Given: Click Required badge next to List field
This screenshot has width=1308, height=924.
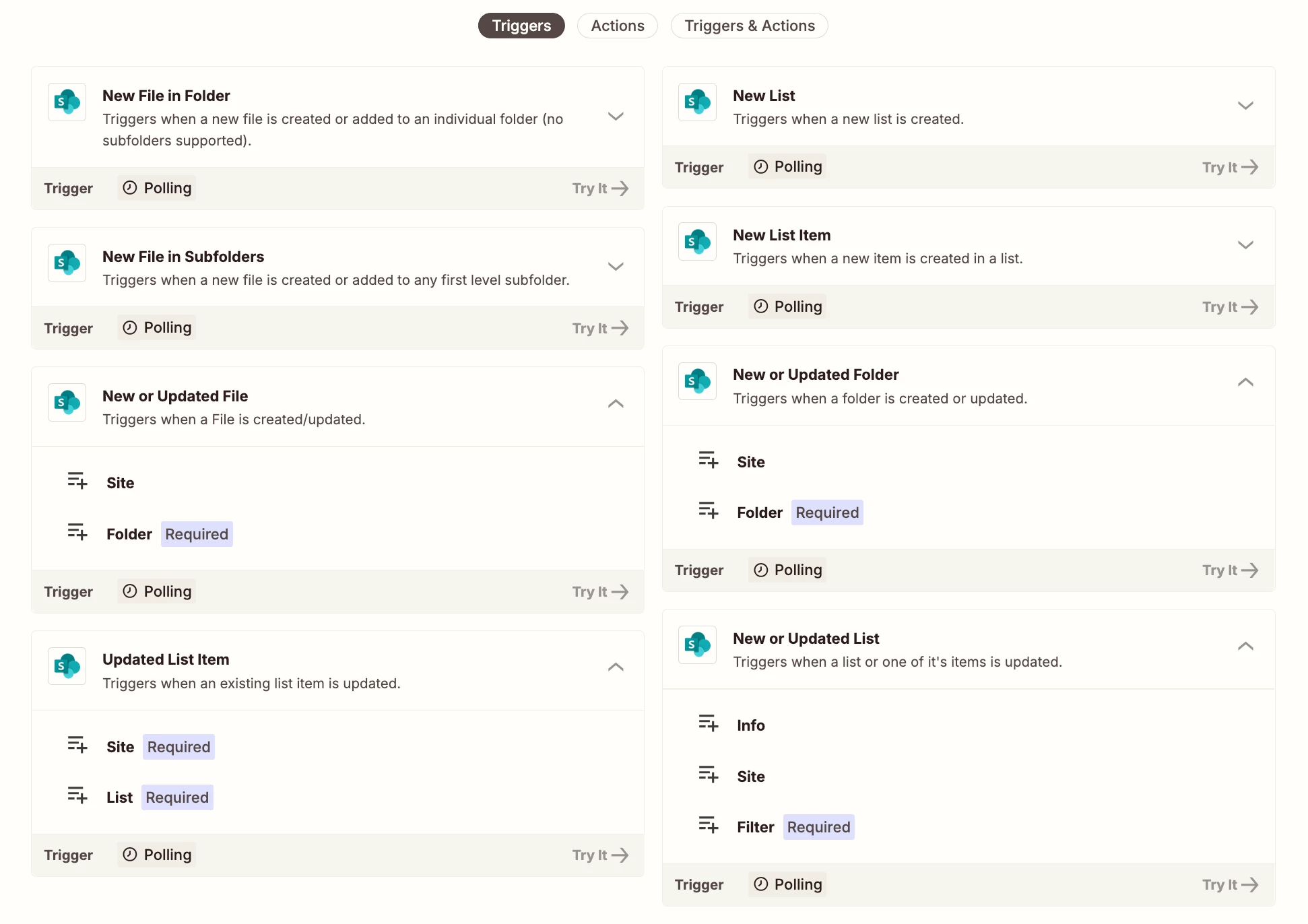Looking at the screenshot, I should (x=177, y=797).
